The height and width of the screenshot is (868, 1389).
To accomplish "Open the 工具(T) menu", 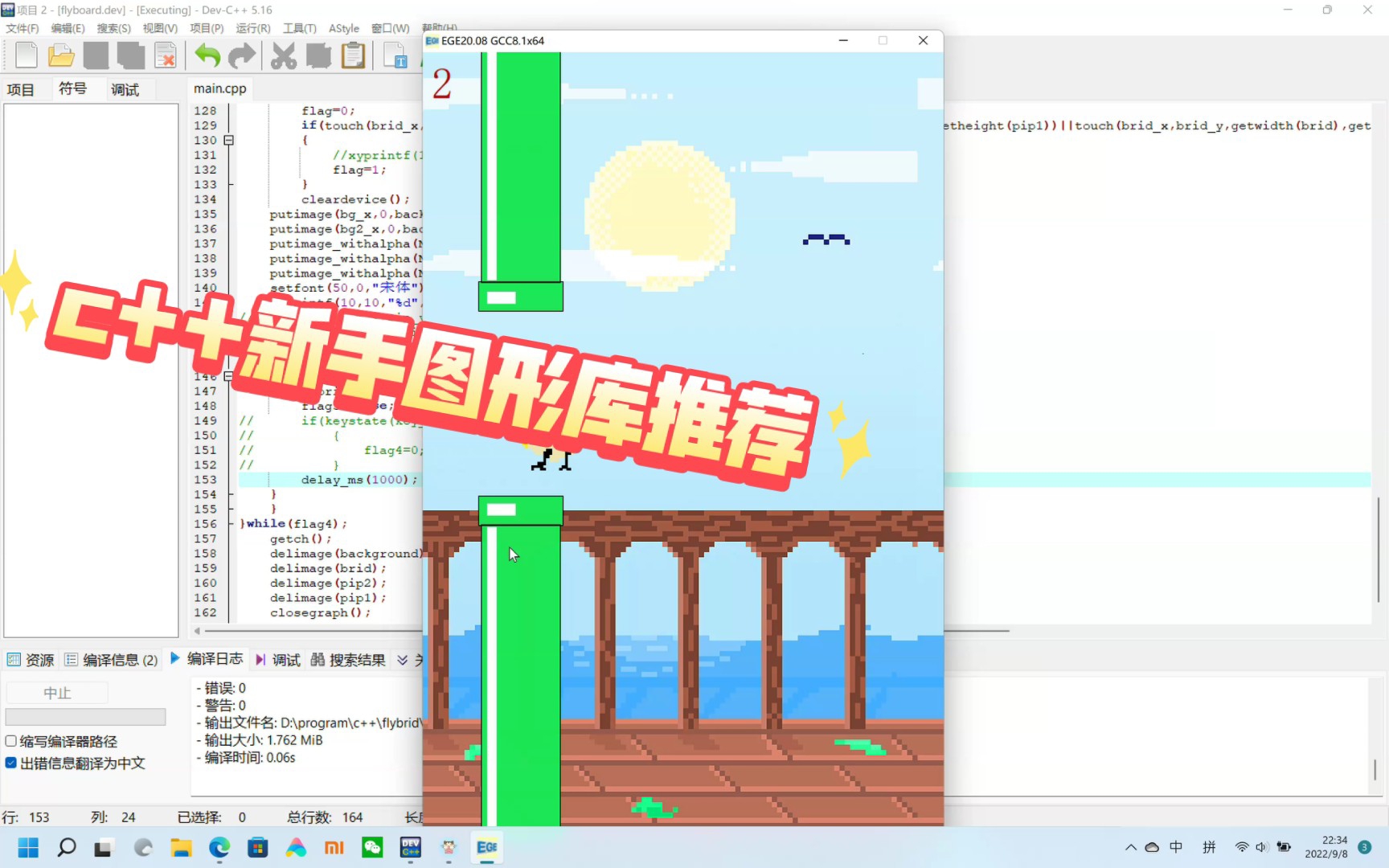I will point(300,28).
